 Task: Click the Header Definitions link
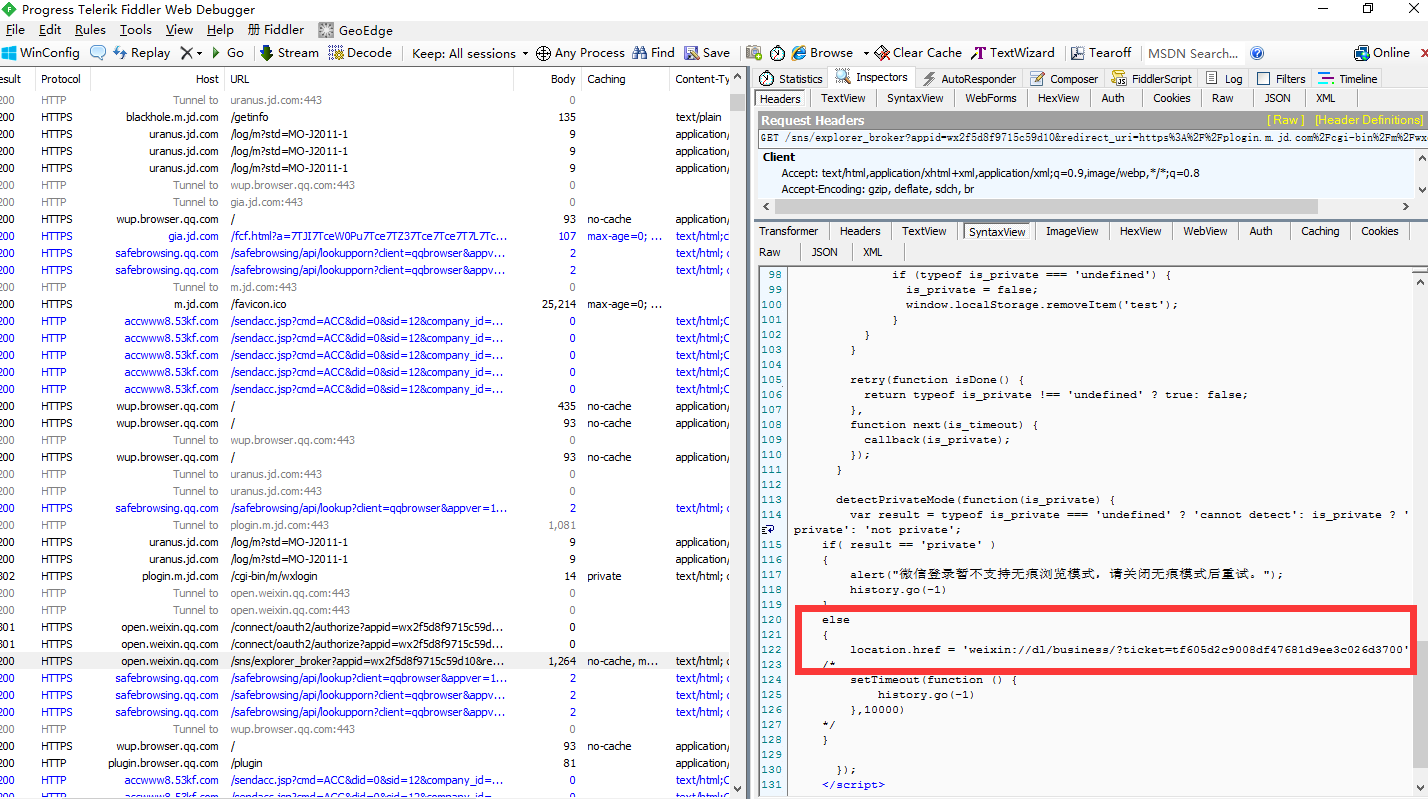point(1368,120)
